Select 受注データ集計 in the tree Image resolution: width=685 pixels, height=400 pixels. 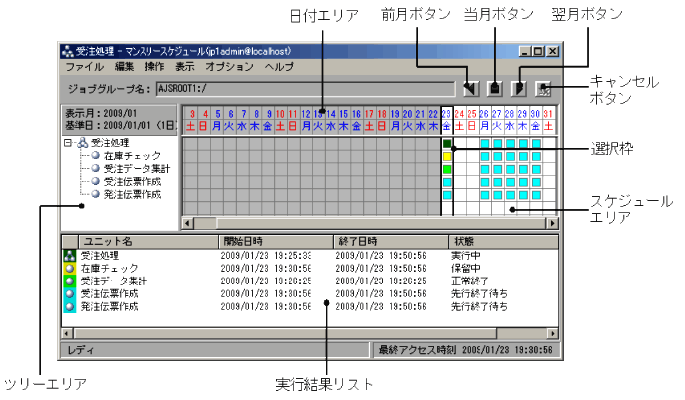click(x=136, y=169)
